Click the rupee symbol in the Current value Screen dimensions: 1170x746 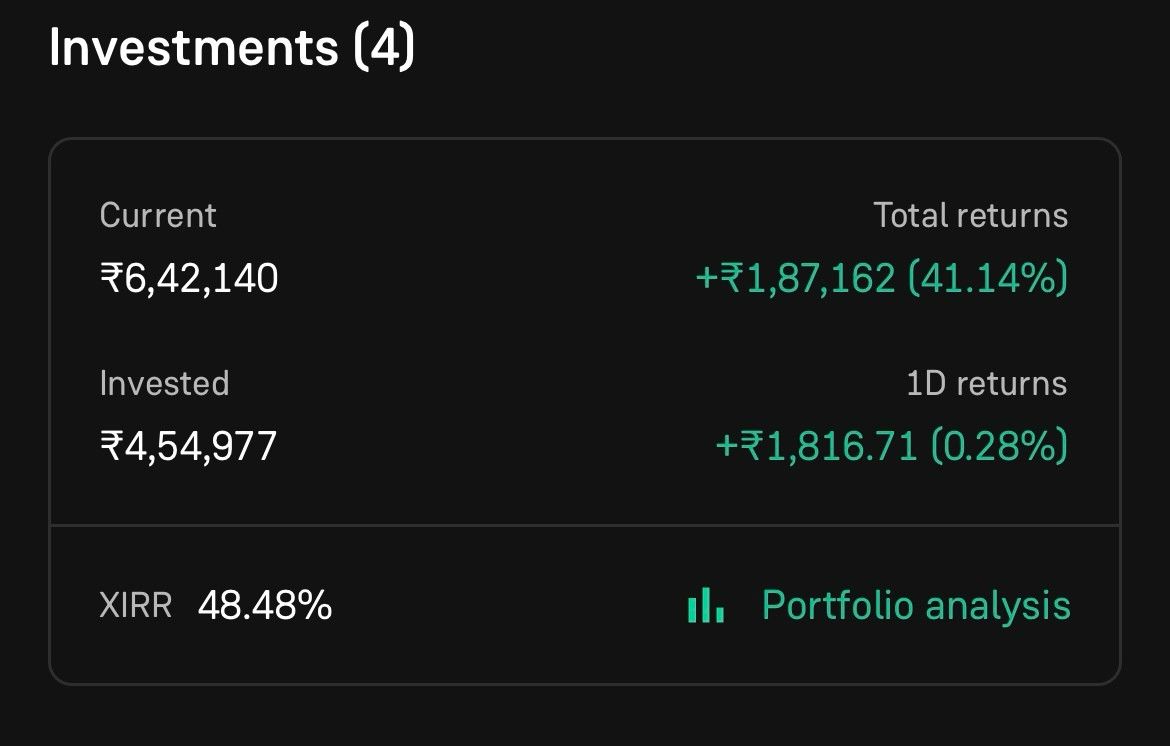111,278
